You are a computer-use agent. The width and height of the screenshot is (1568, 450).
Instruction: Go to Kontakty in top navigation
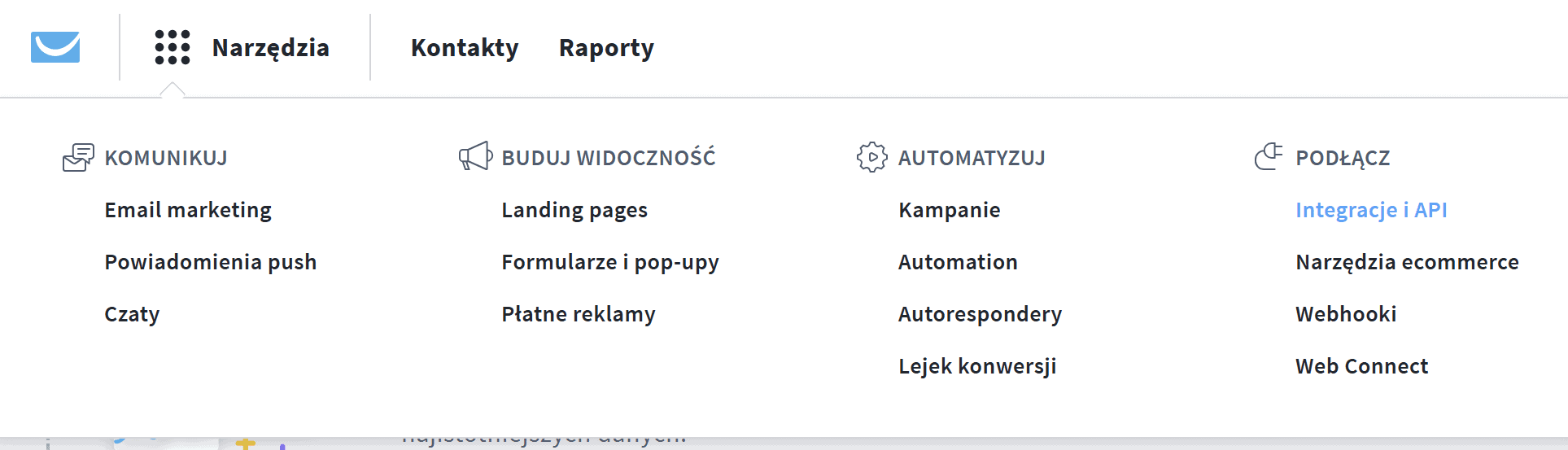[x=465, y=47]
